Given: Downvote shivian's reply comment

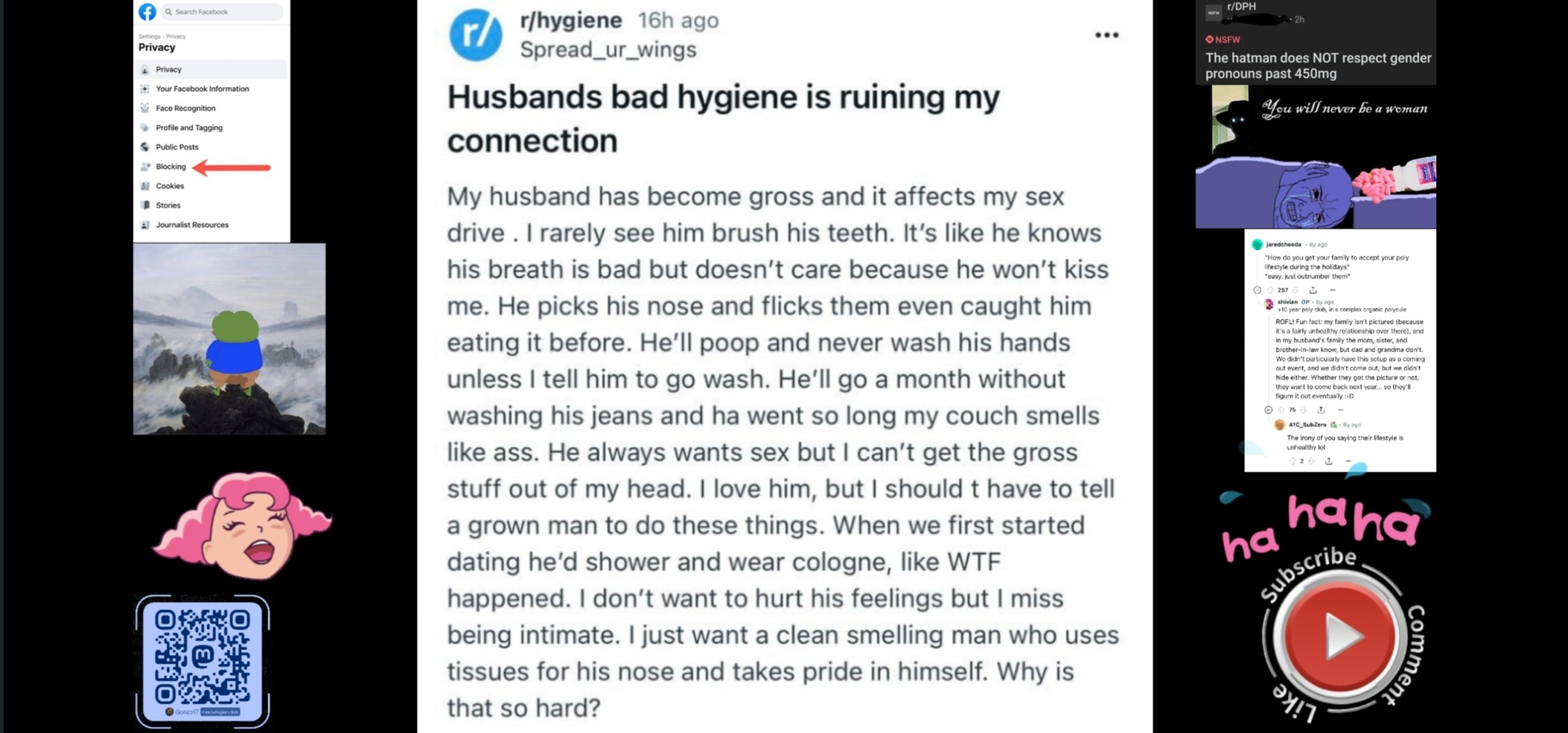Looking at the screenshot, I should pos(1303,410).
